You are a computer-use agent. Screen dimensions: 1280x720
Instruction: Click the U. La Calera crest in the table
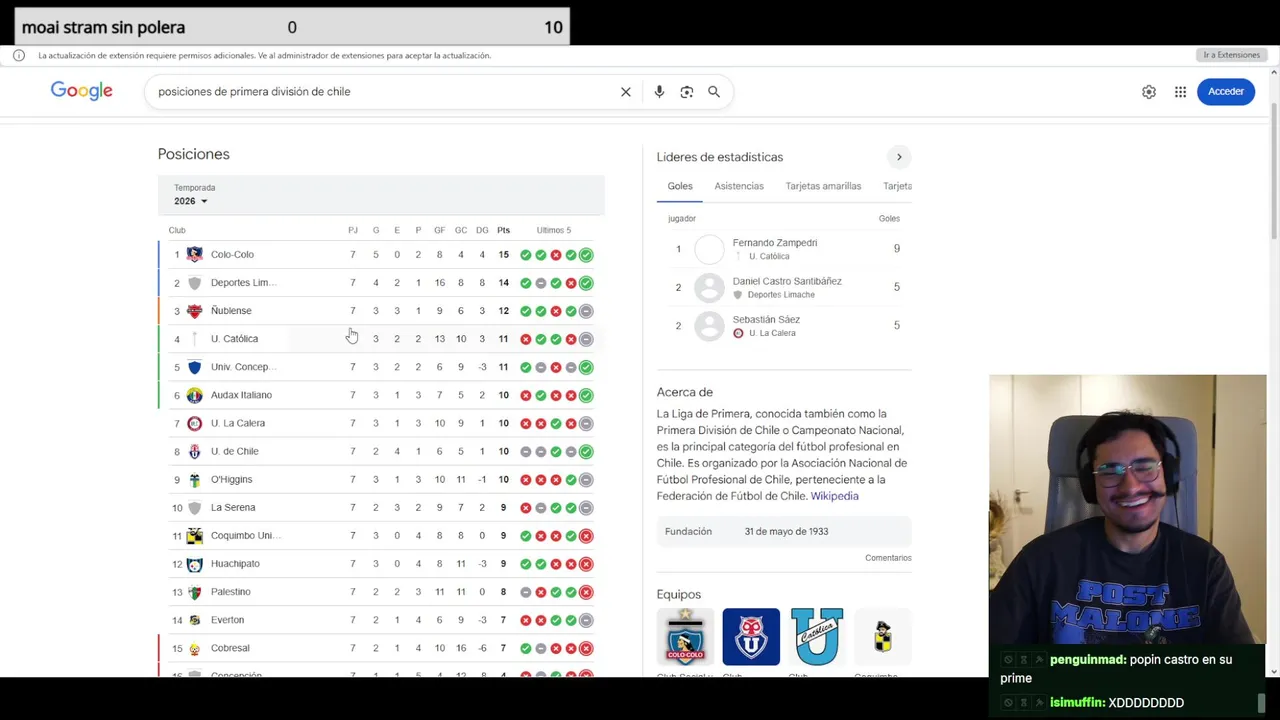195,423
